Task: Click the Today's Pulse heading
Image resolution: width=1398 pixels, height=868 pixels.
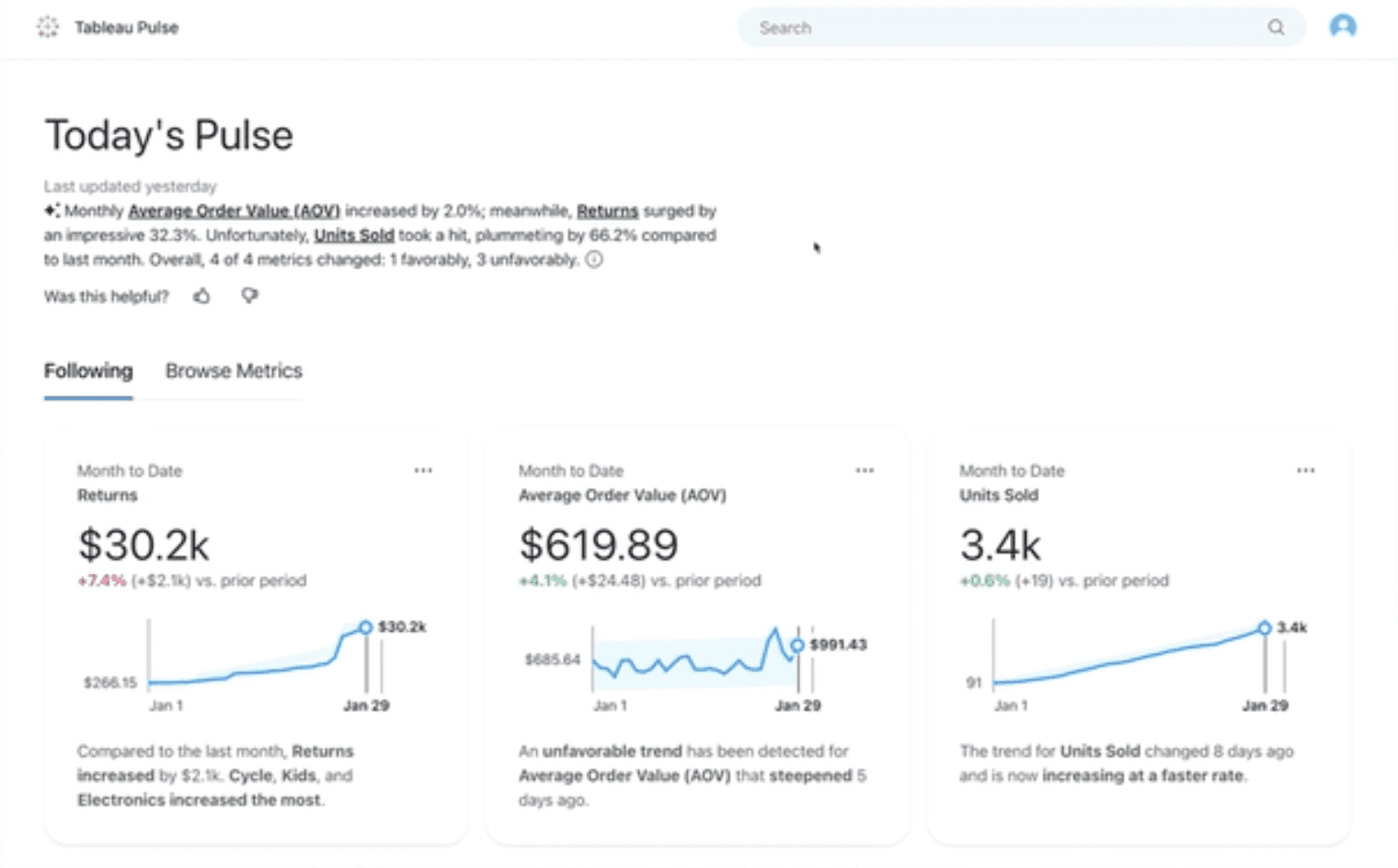Action: (x=169, y=135)
